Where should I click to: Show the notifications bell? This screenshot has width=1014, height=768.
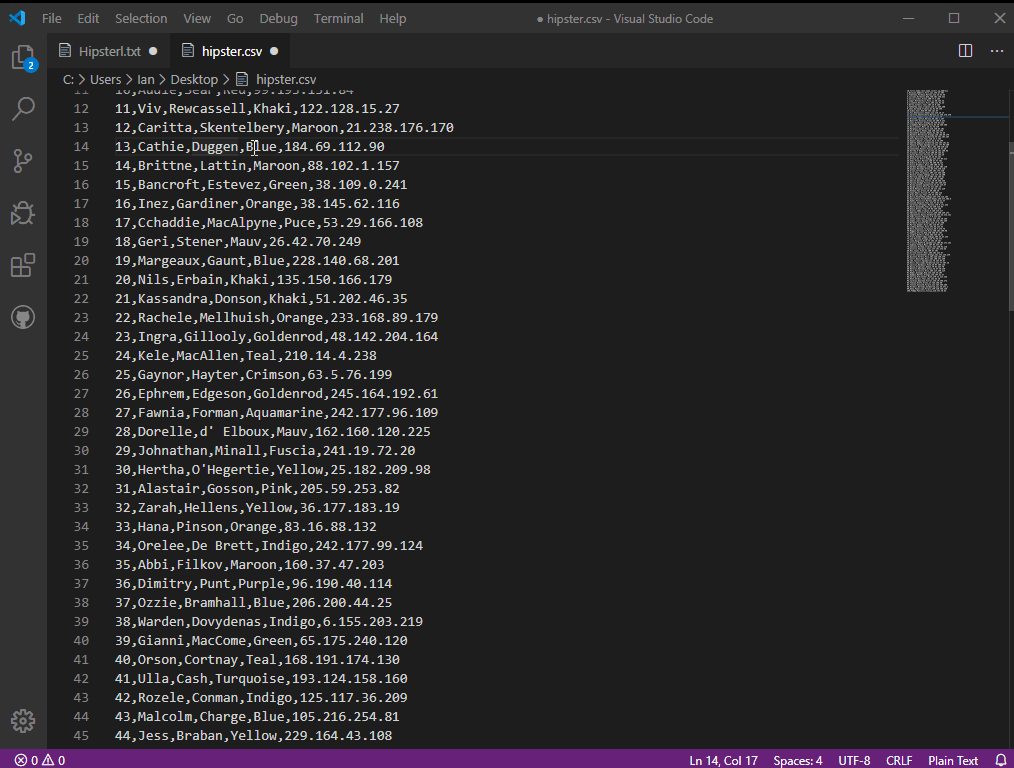(1000, 760)
